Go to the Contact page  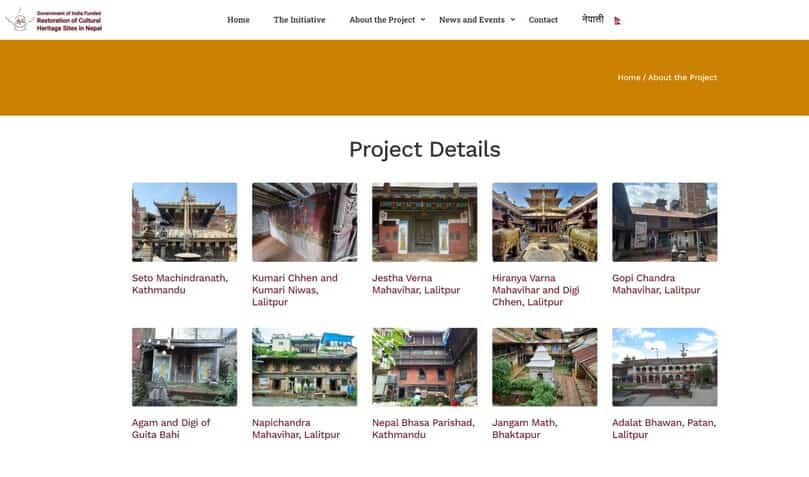(x=543, y=20)
